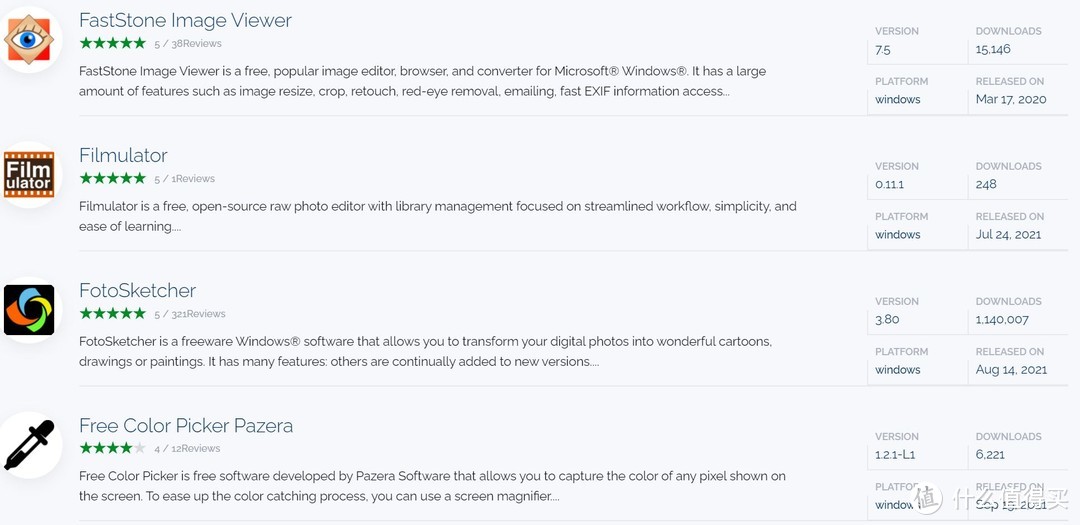Open the Free Color Picker Pazera title

click(186, 425)
